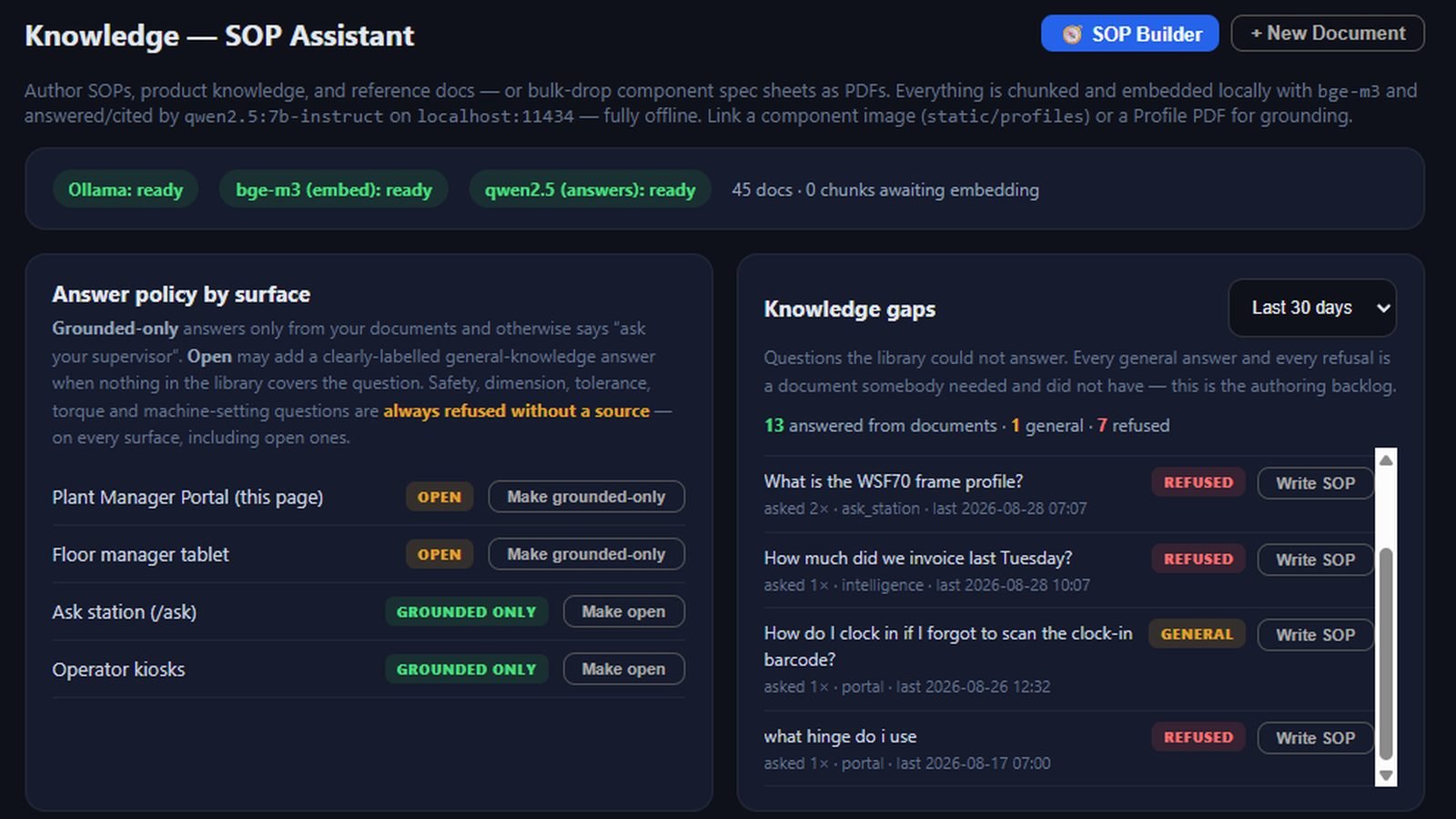Select 'How much did we invoice last Tuesday?'
The height and width of the screenshot is (819, 1456).
click(x=918, y=558)
